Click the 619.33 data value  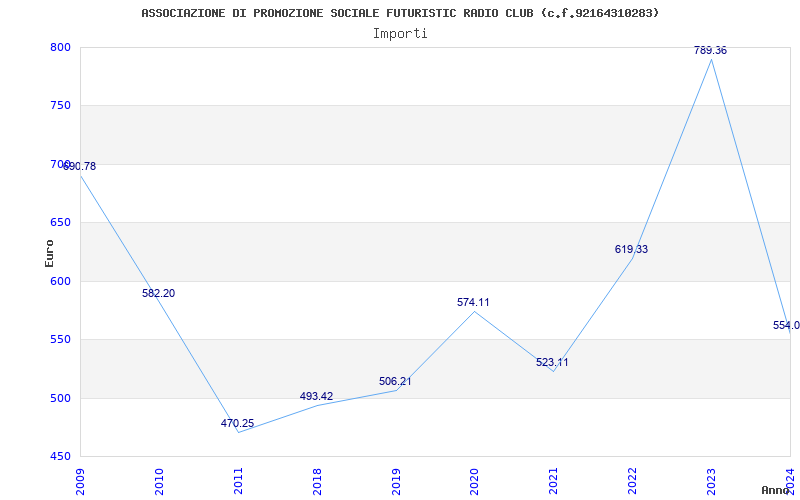click(x=631, y=249)
